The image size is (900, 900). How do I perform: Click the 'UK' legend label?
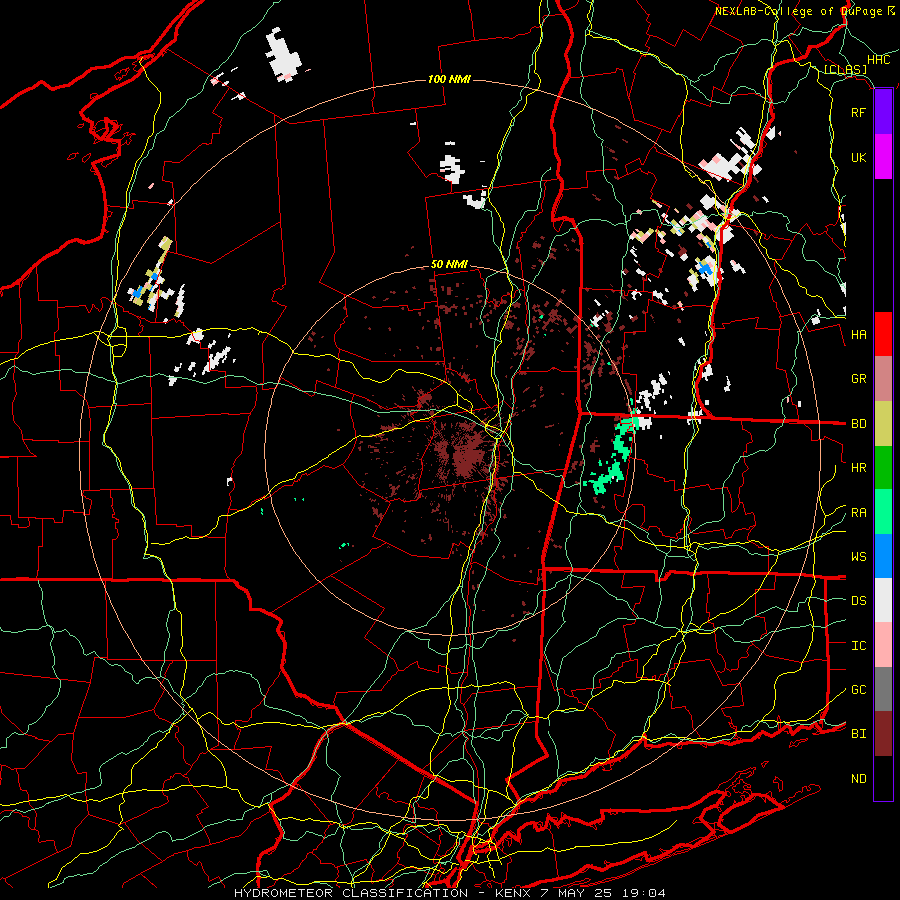[x=858, y=157]
